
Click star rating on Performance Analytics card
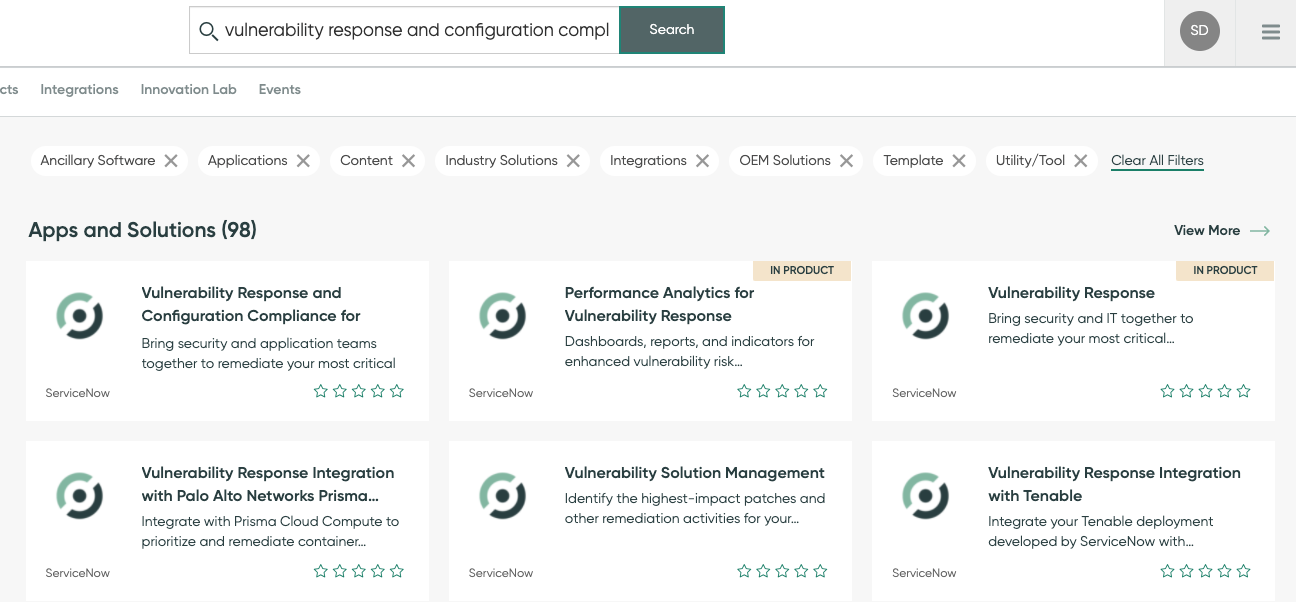tap(782, 391)
